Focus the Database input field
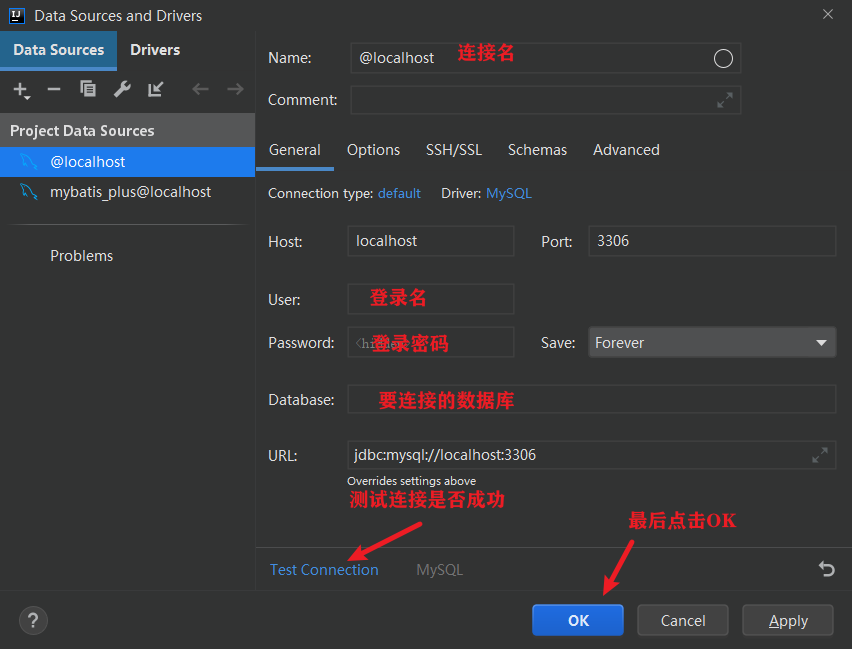 coord(591,400)
